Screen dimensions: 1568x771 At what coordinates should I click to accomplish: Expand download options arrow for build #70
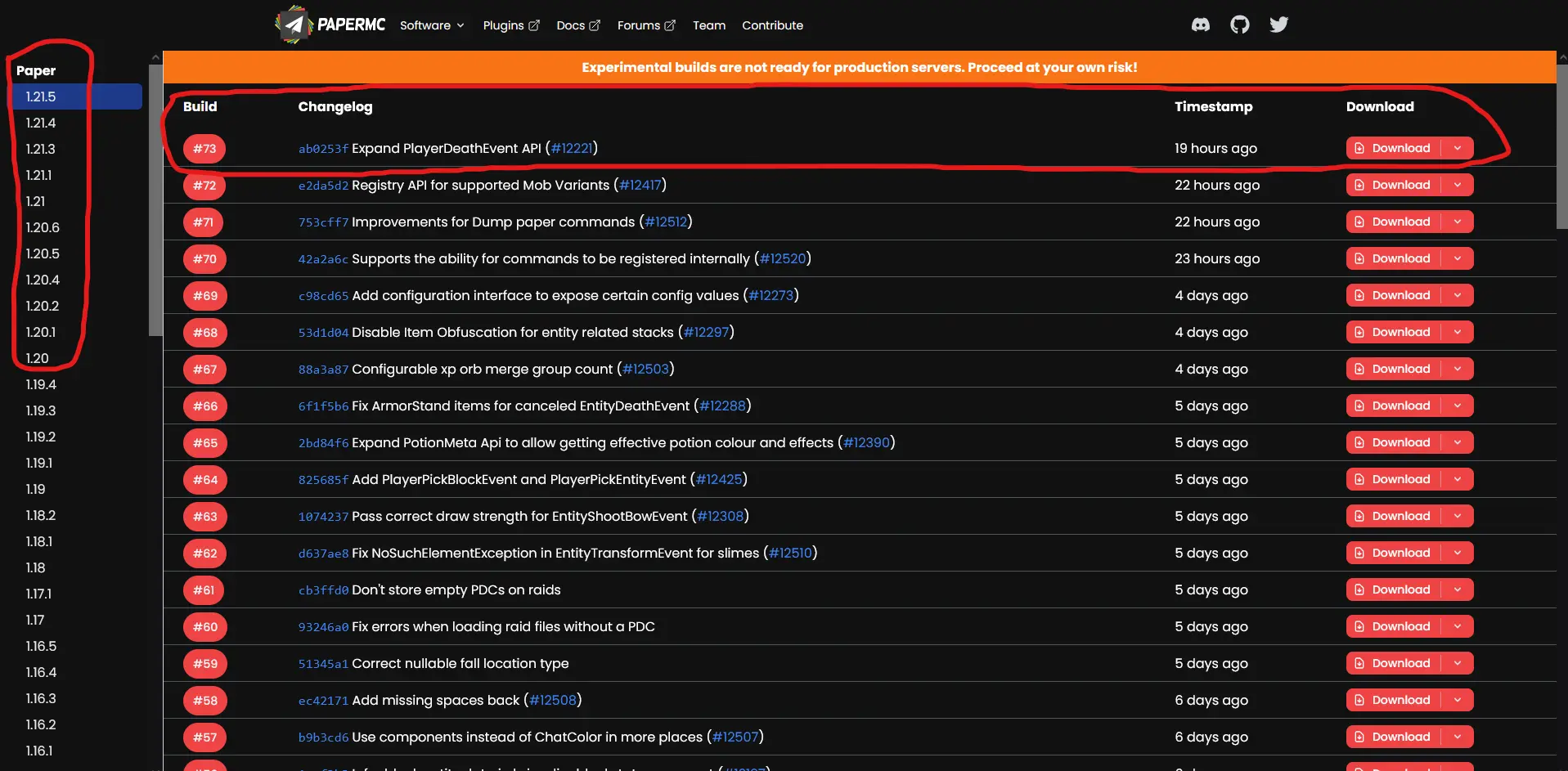coord(1458,258)
